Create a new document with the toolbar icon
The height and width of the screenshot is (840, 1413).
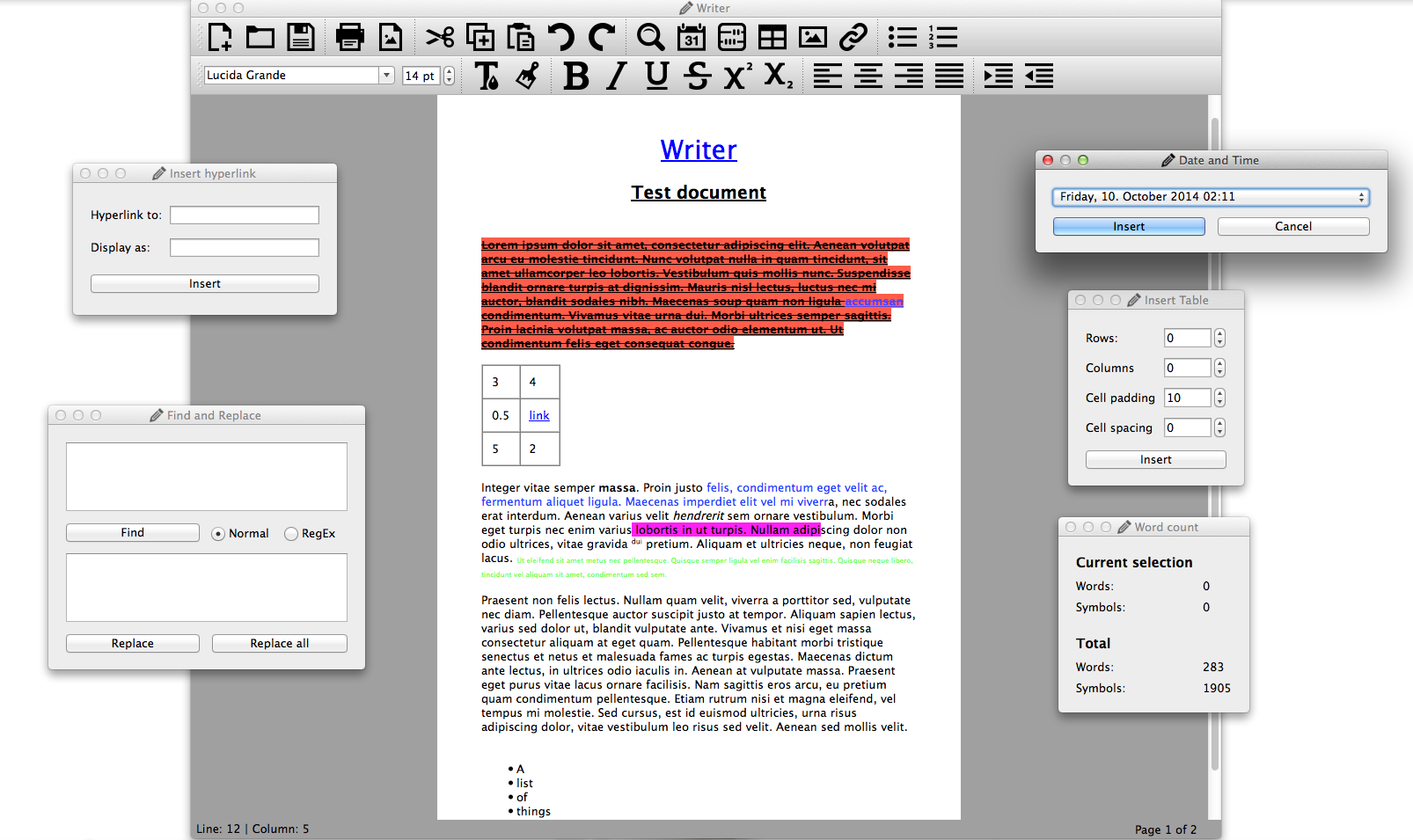pyautogui.click(x=220, y=37)
